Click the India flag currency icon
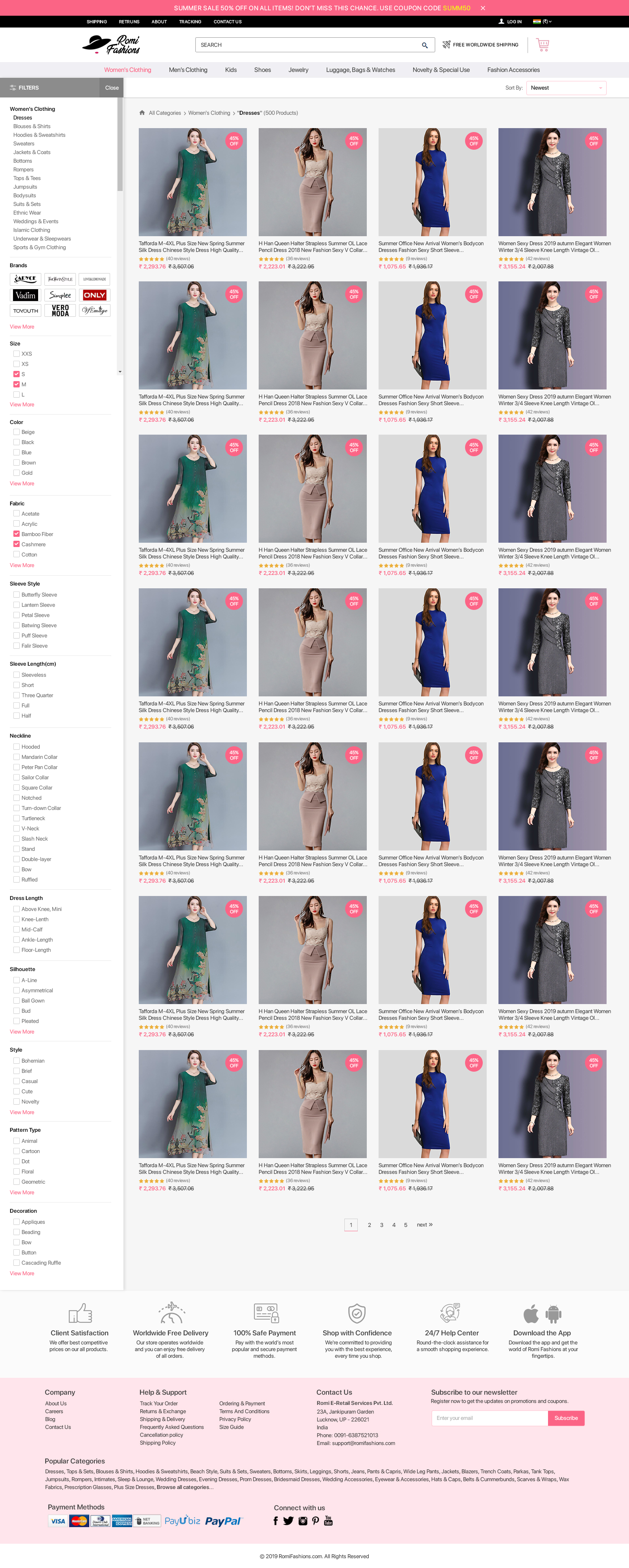 click(x=537, y=21)
